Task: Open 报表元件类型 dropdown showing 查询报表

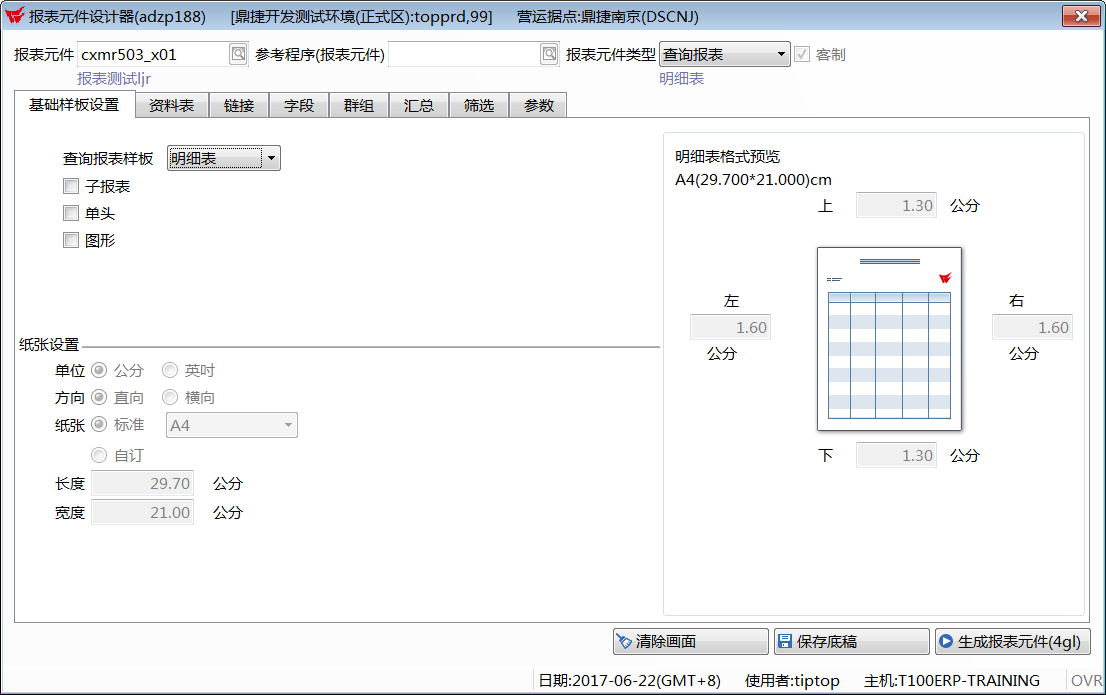Action: (724, 54)
